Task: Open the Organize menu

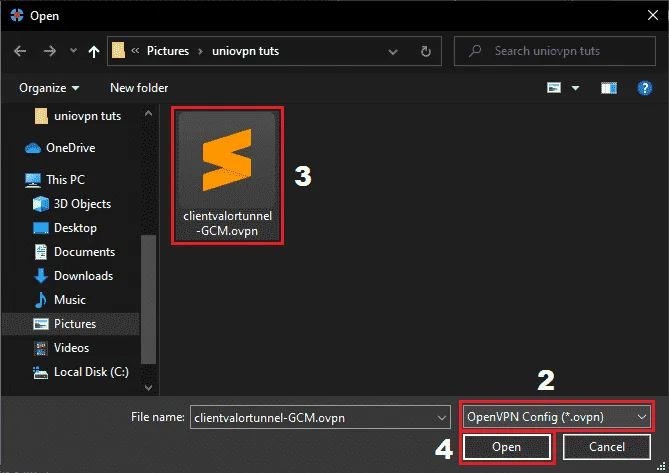Action: pyautogui.click(x=49, y=88)
